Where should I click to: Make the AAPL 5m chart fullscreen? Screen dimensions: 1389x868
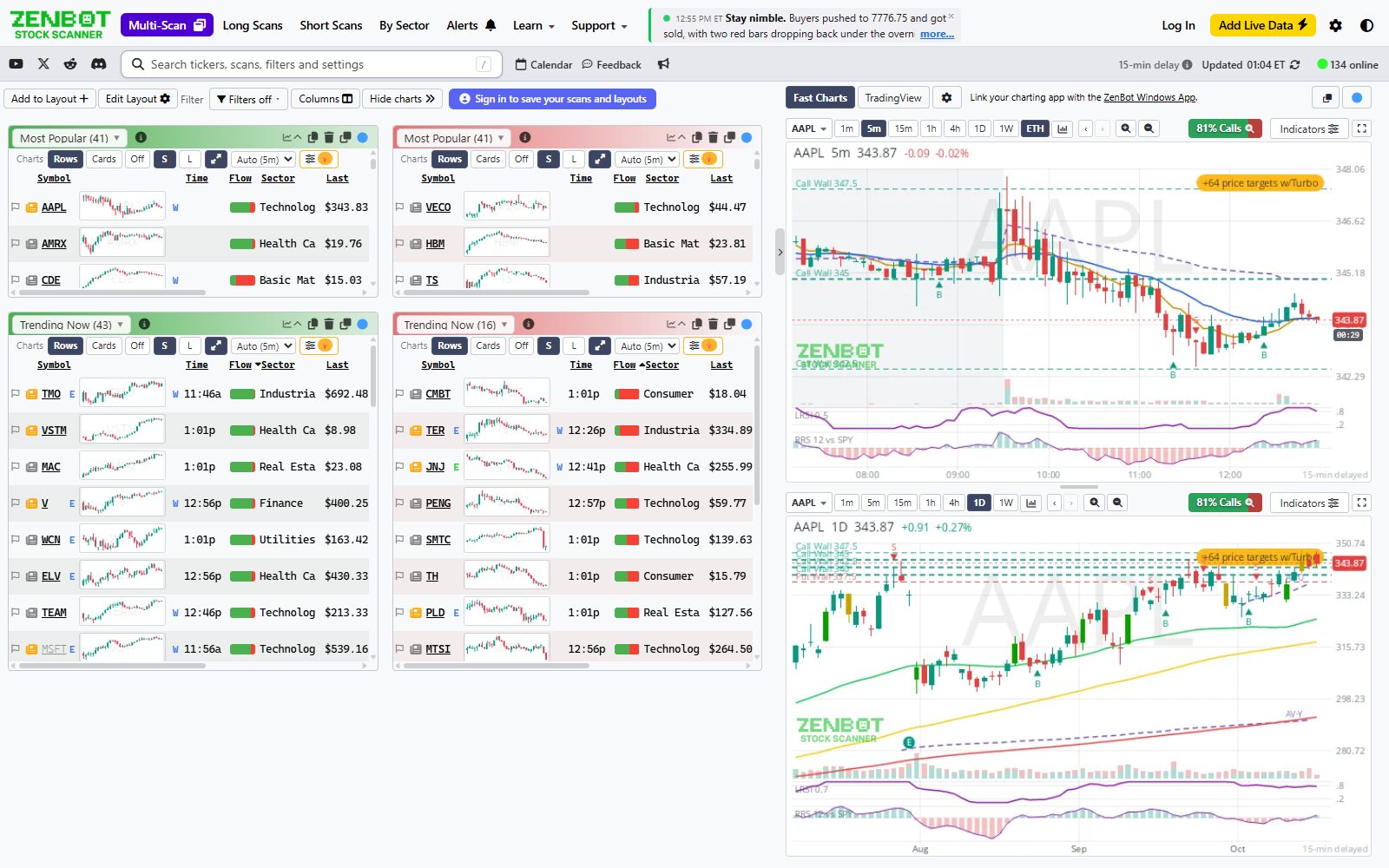[x=1362, y=128]
